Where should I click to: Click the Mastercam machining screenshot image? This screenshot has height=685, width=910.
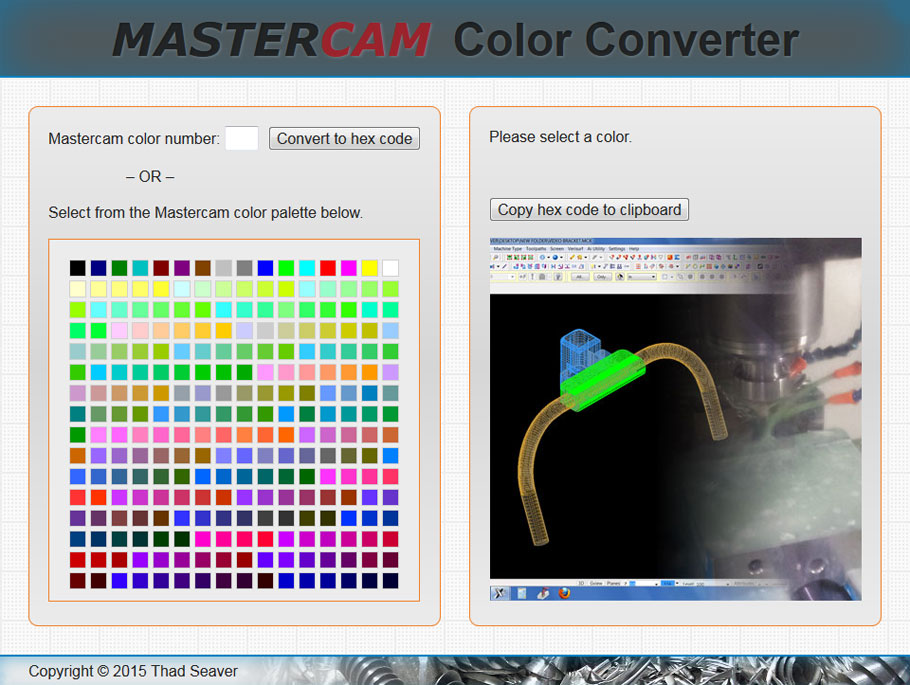pyautogui.click(x=676, y=419)
